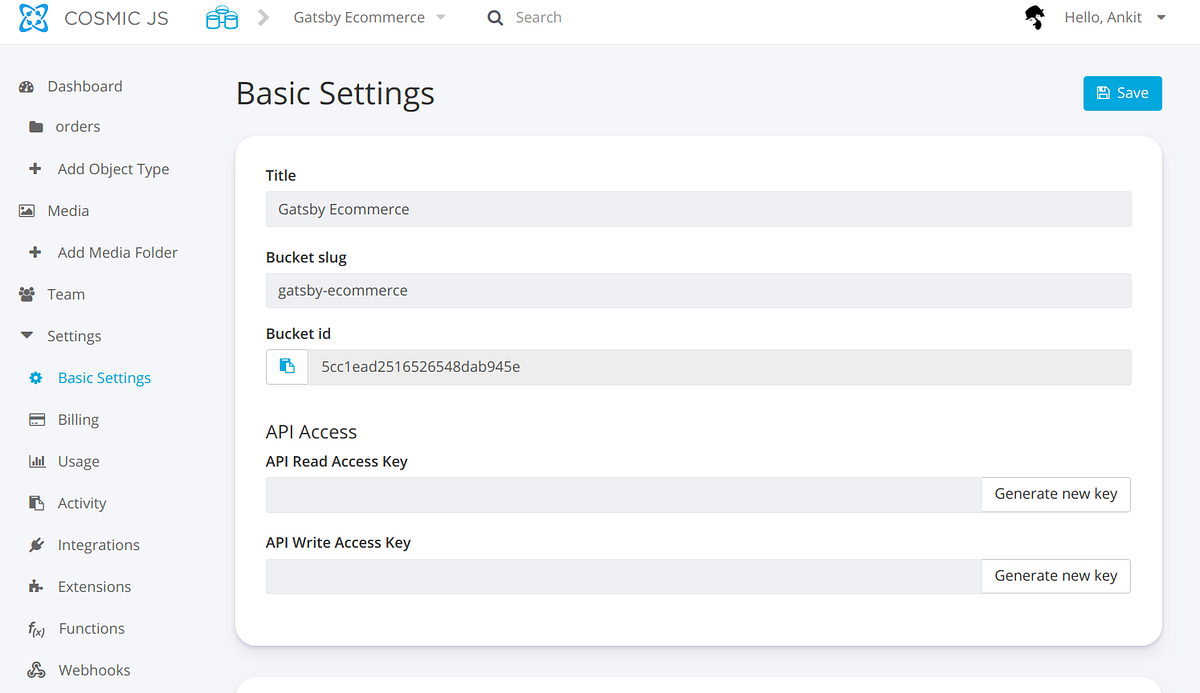Generate new API Read Access key
This screenshot has width=1200, height=693.
click(1055, 494)
